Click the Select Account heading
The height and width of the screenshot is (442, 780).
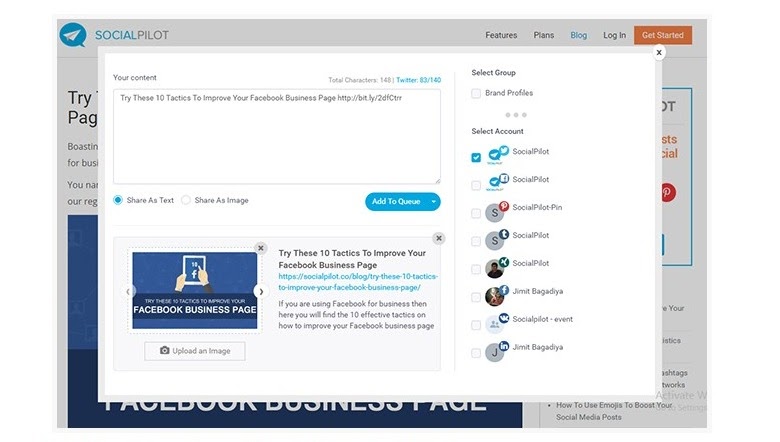[x=497, y=131]
